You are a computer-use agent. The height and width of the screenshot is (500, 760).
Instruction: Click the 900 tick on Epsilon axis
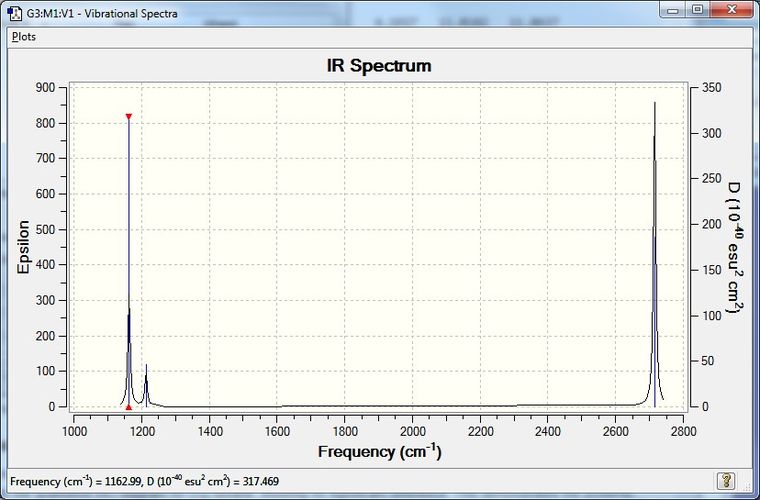click(46, 88)
